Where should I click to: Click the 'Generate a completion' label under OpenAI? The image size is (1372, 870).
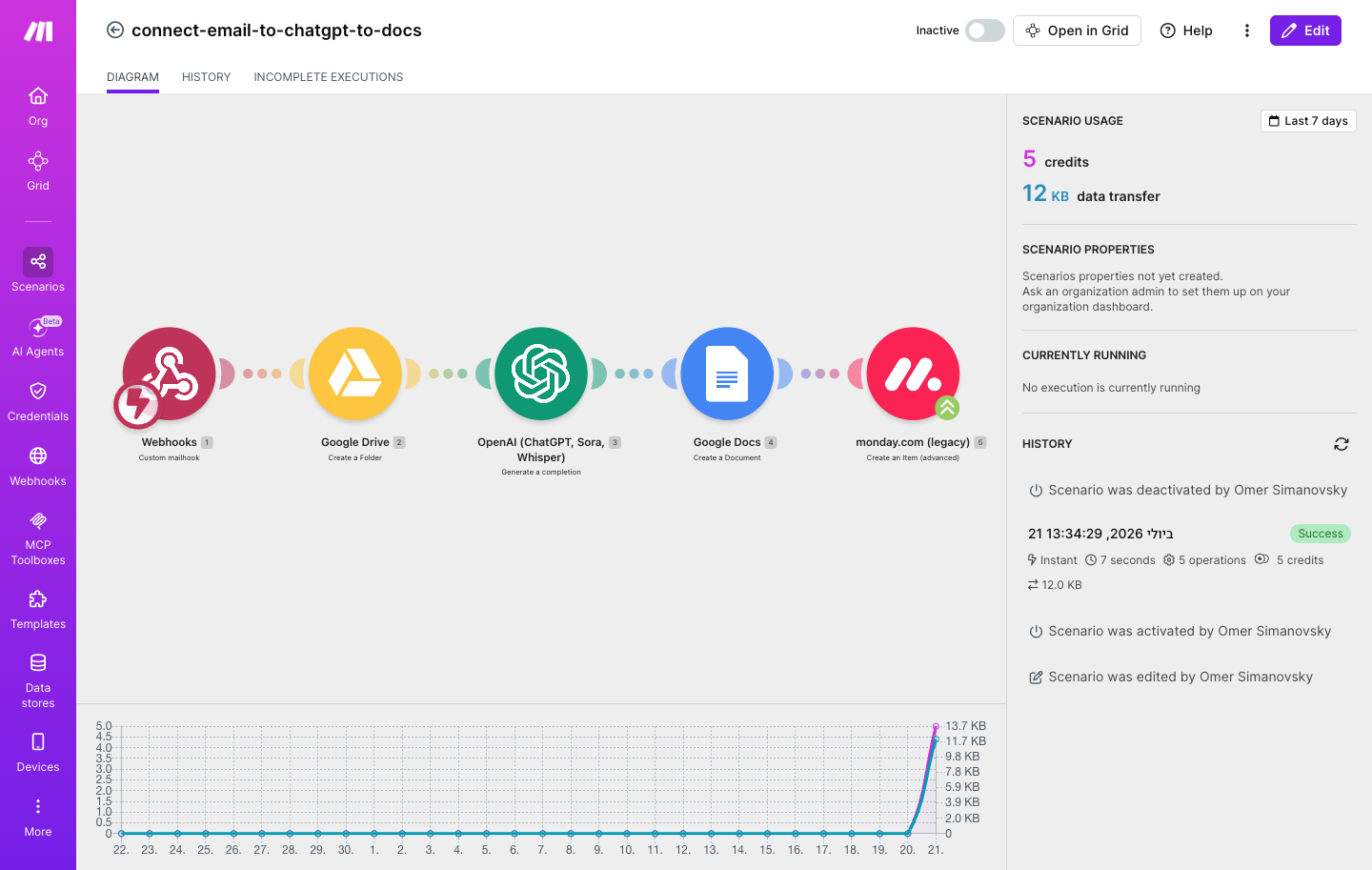pyautogui.click(x=541, y=472)
